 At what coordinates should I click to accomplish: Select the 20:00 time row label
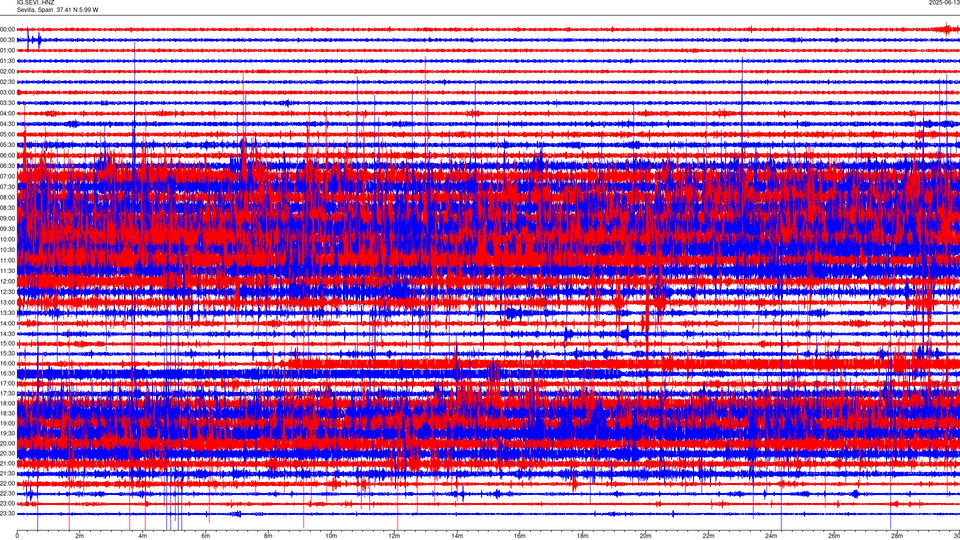coord(7,444)
